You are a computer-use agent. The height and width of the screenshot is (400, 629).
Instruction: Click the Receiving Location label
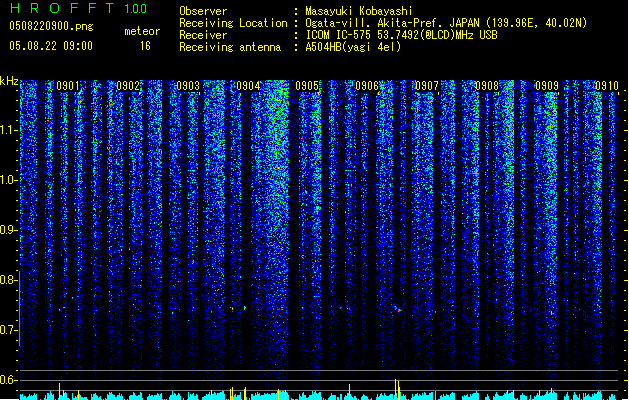coord(233,23)
